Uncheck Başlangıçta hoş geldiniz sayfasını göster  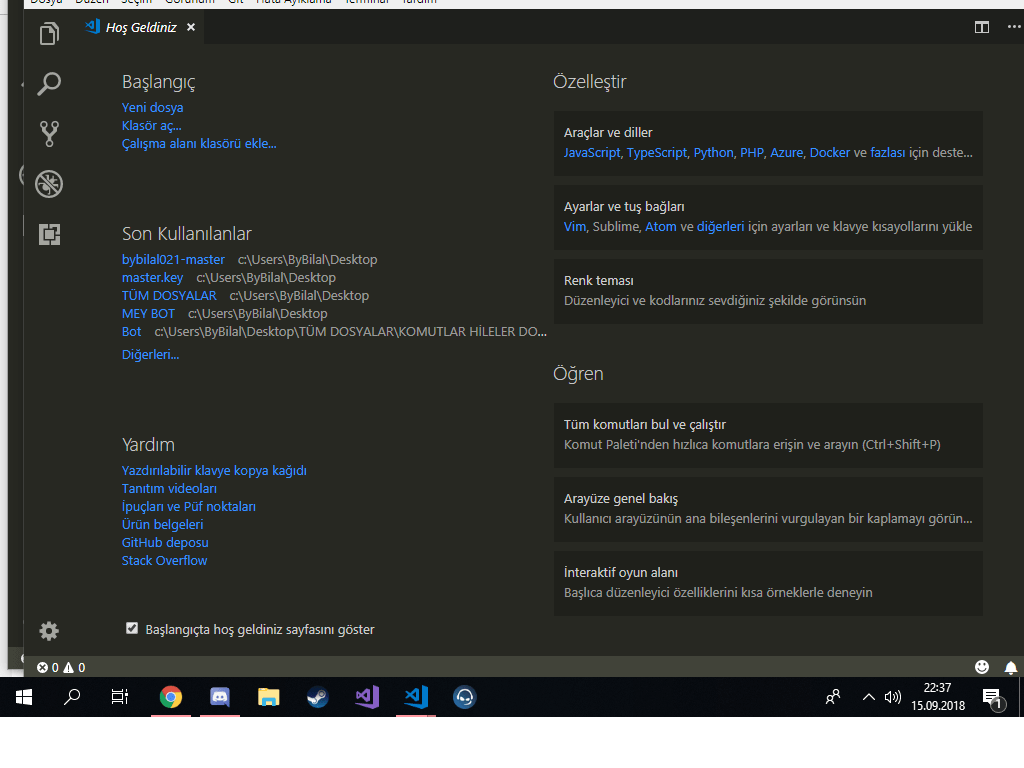point(132,628)
